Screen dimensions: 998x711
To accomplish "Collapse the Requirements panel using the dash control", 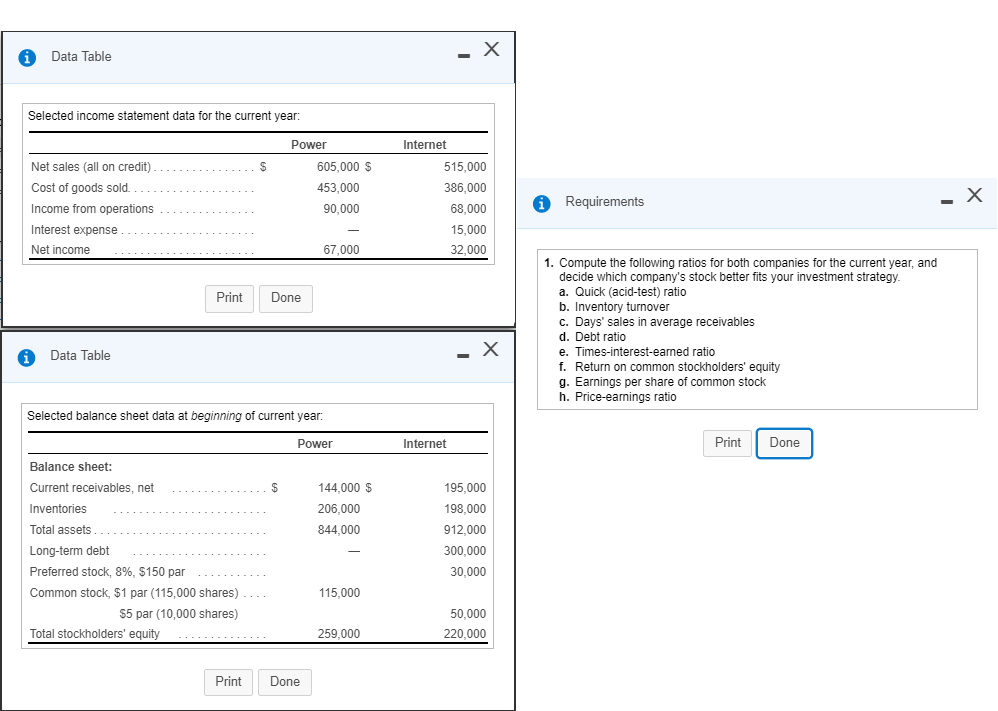I will (x=946, y=198).
